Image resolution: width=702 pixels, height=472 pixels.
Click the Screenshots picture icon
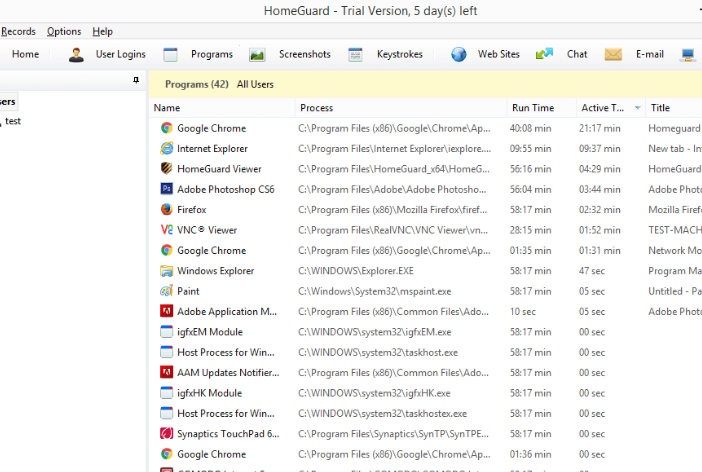point(257,55)
